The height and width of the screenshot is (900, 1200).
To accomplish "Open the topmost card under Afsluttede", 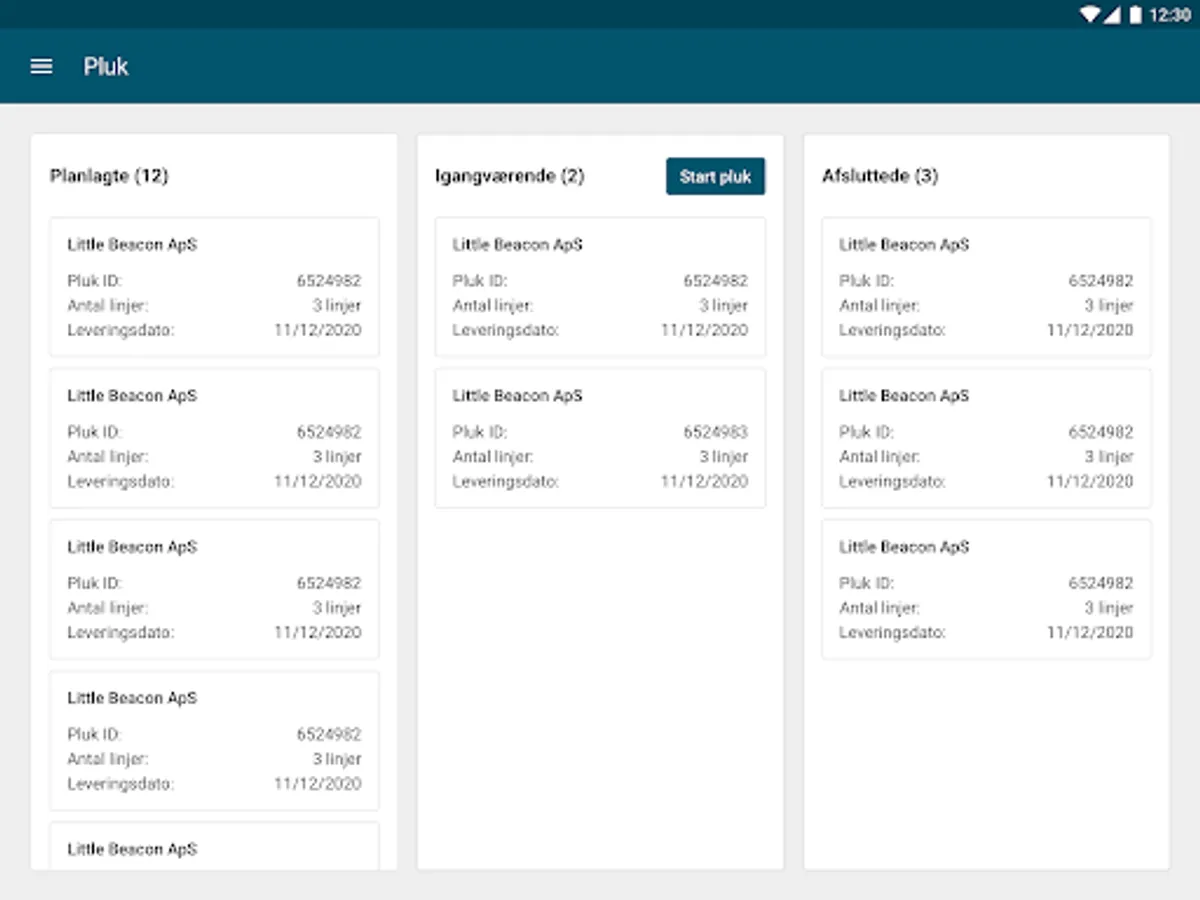I will (986, 287).
